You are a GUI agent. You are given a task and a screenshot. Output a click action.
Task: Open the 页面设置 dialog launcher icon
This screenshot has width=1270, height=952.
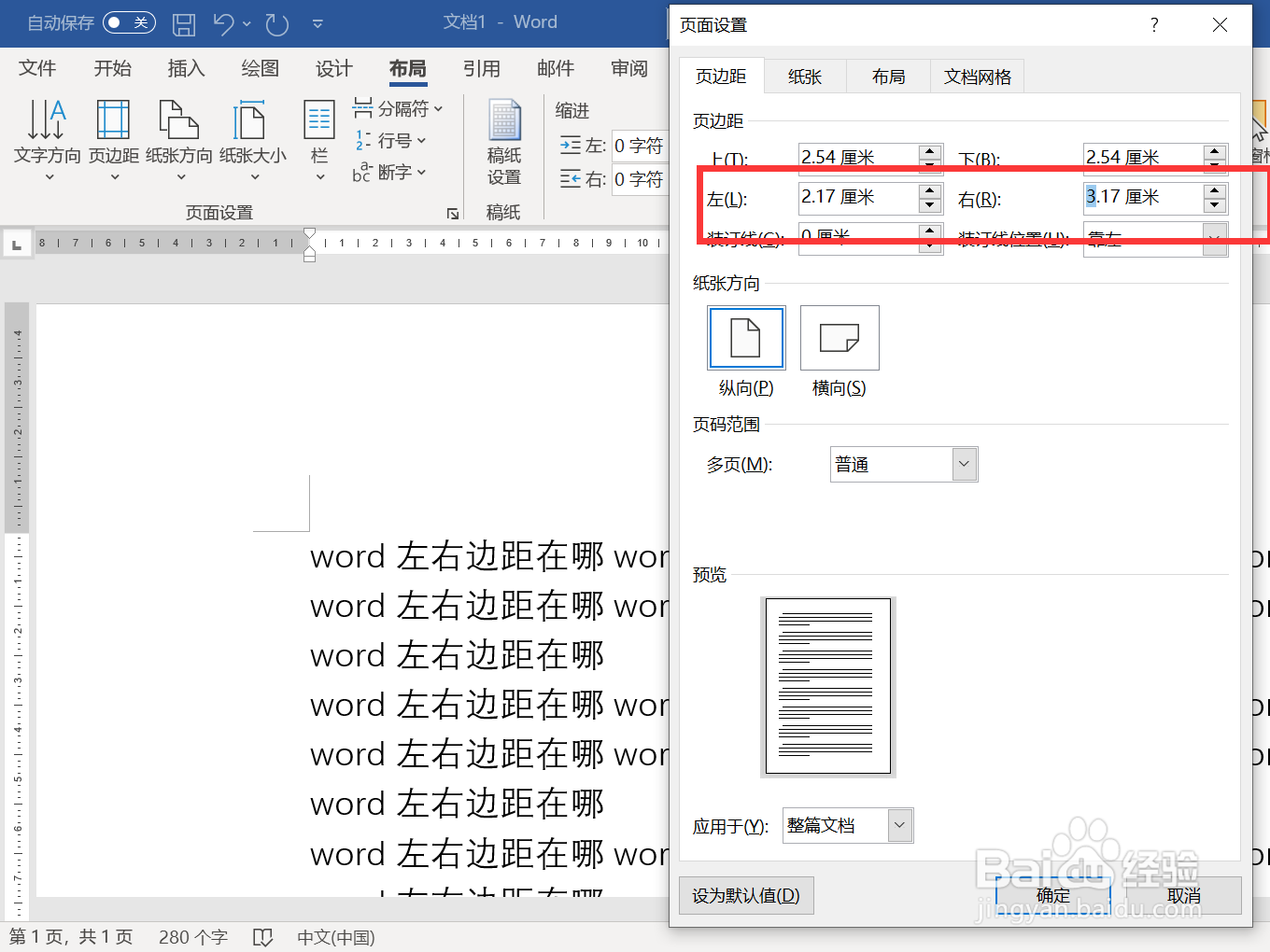tap(453, 214)
